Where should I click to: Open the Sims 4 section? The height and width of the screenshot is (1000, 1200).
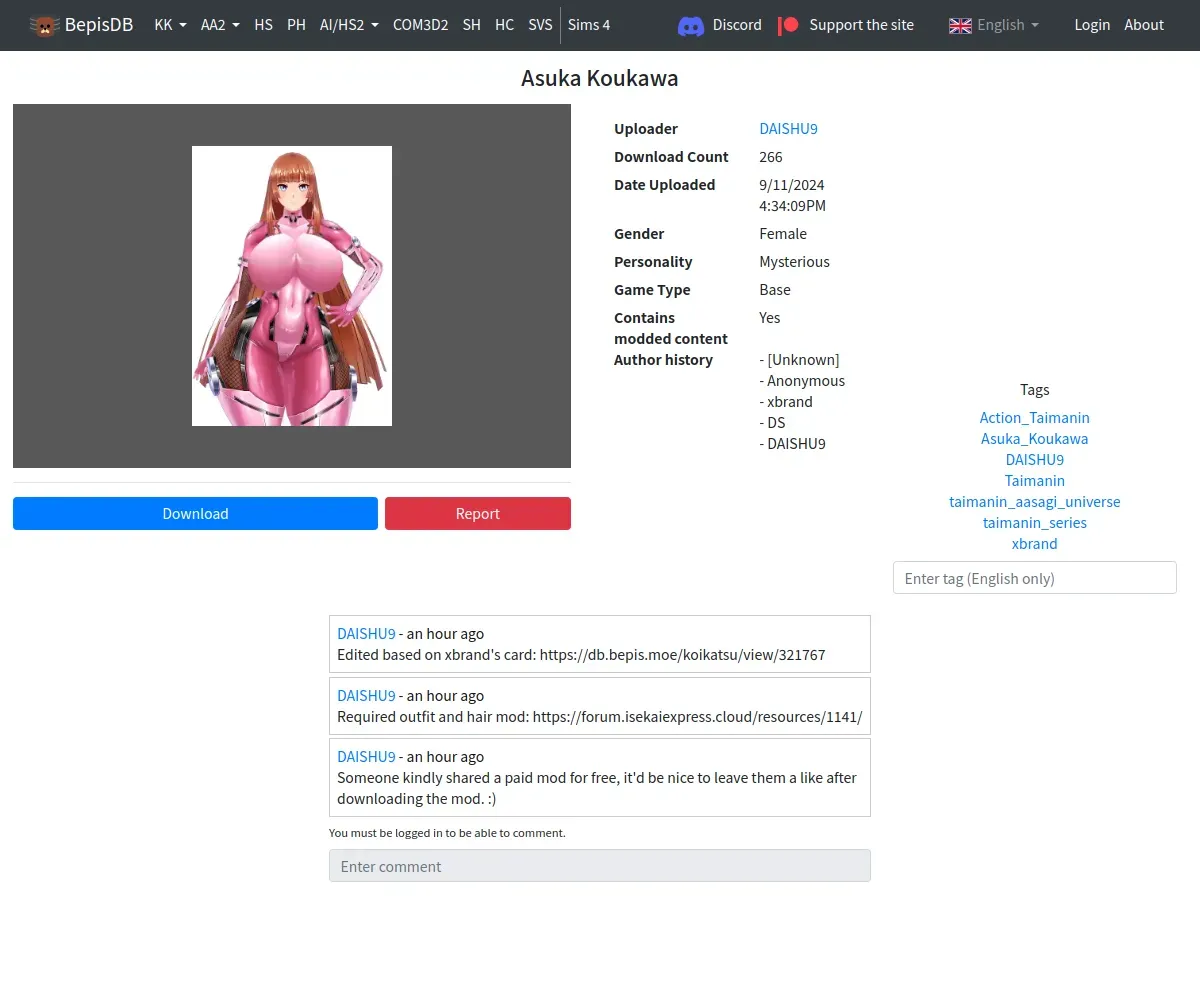click(589, 25)
